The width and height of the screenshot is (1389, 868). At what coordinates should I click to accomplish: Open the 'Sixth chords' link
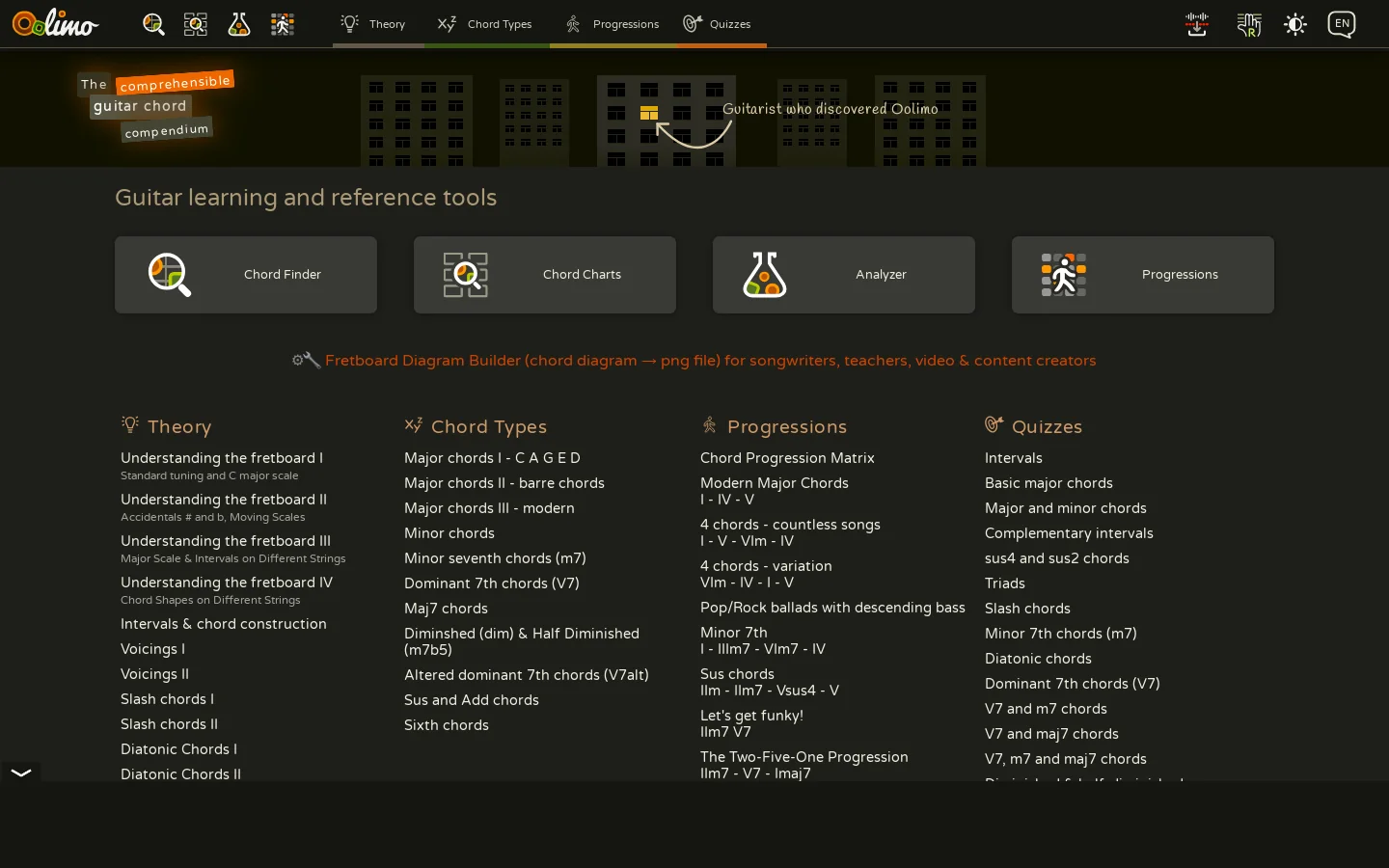[447, 725]
